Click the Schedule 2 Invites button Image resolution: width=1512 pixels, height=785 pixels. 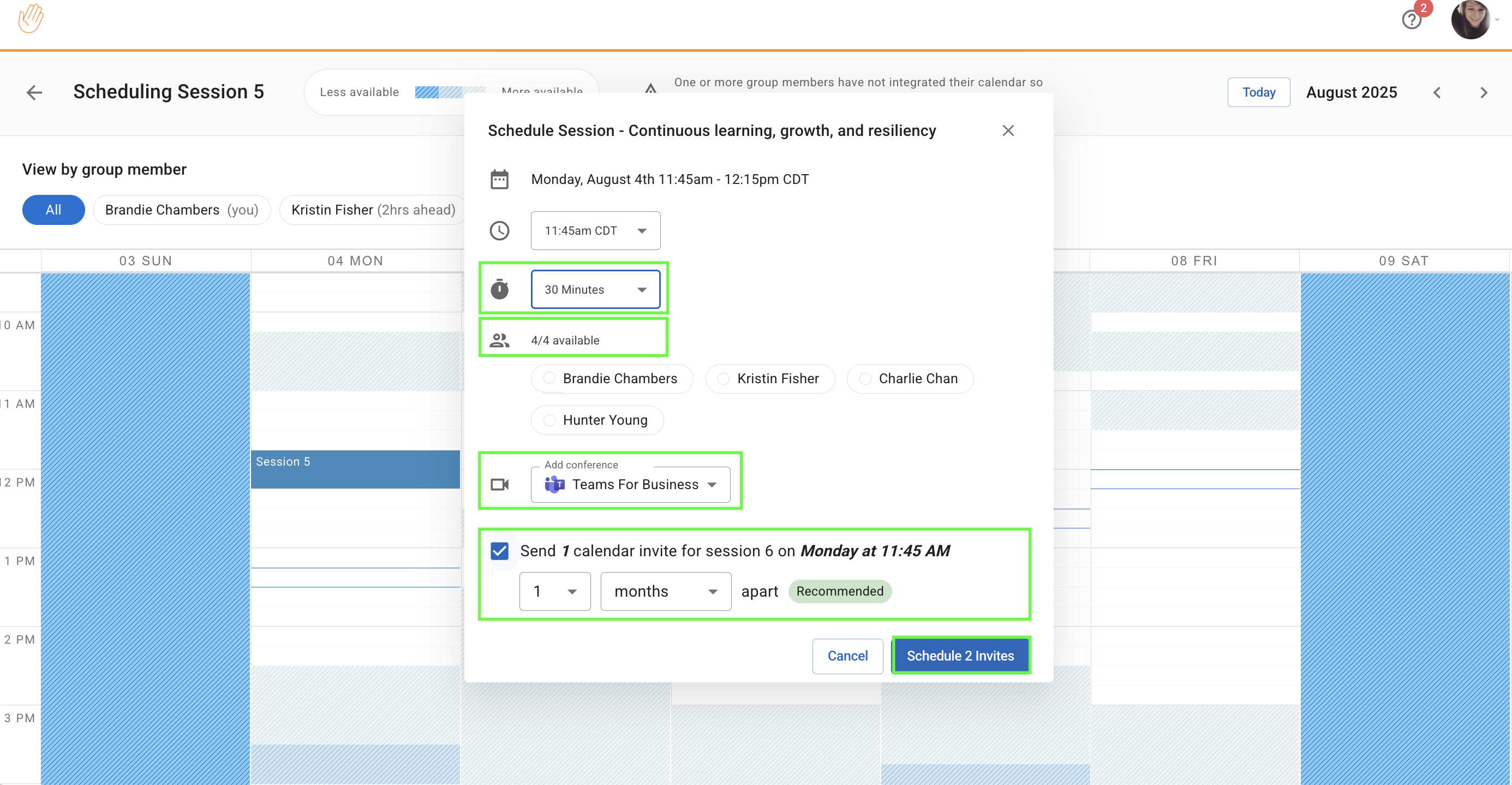click(x=960, y=655)
